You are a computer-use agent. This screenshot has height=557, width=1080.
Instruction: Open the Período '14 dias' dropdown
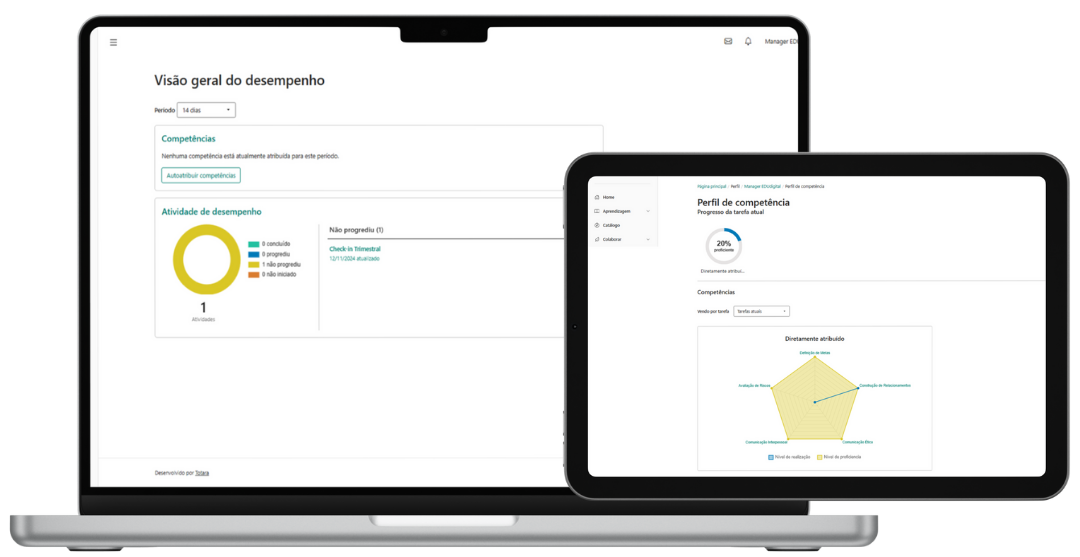[207, 110]
